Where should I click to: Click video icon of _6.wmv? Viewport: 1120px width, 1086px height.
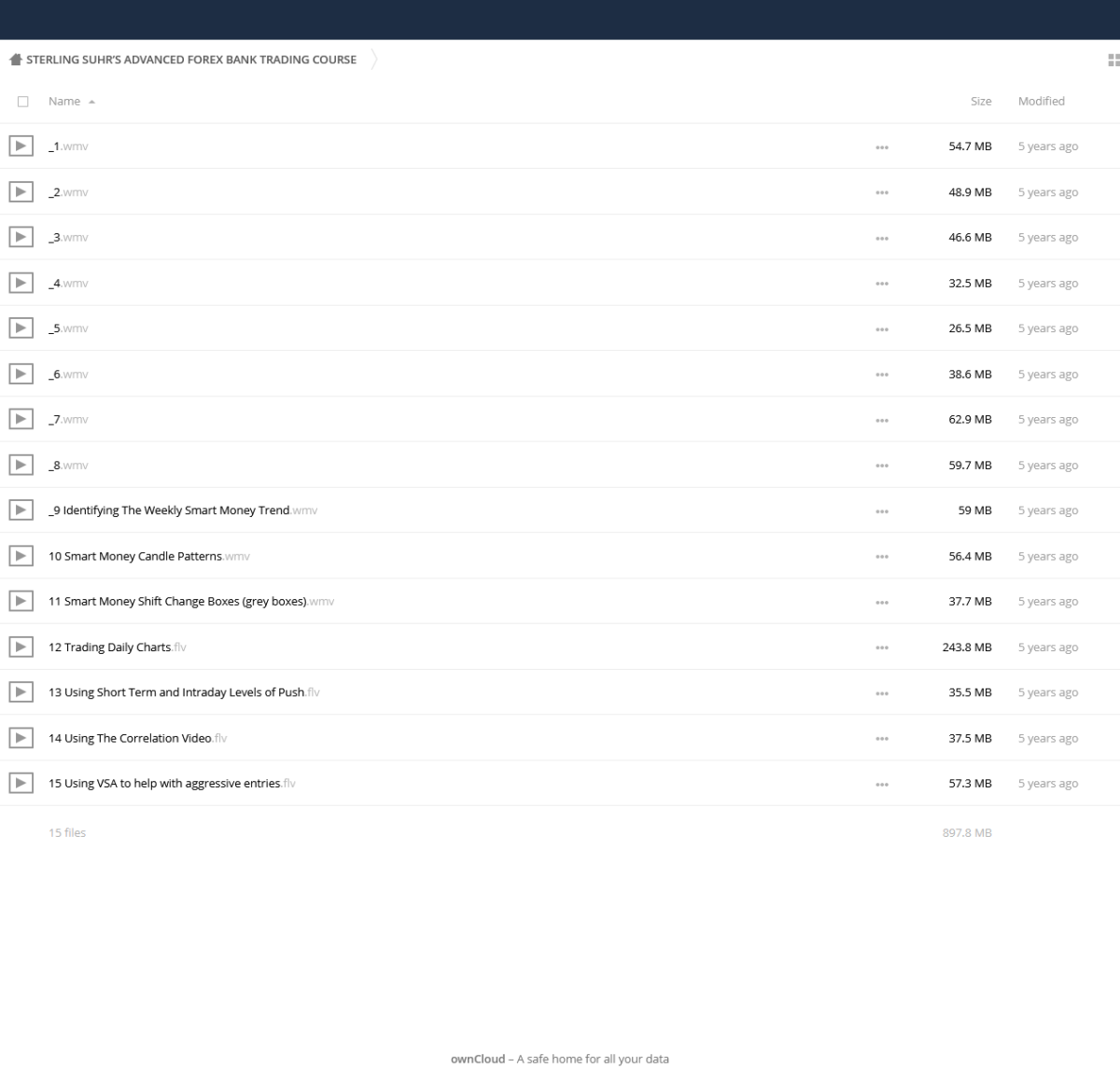point(21,374)
